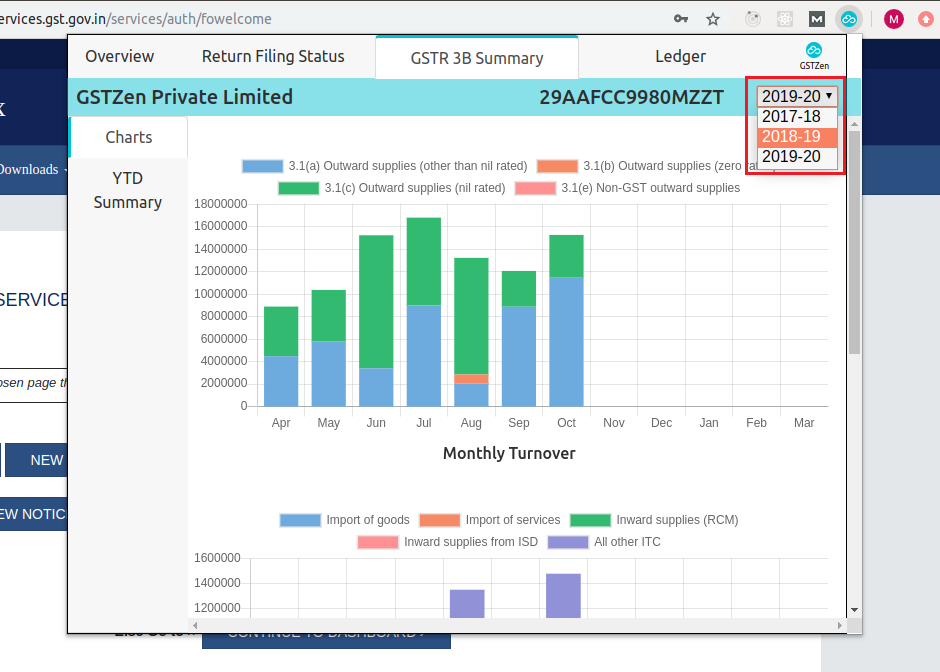Open the React atom extension icon
Screen dimensions: 940x672
[x=785, y=19]
